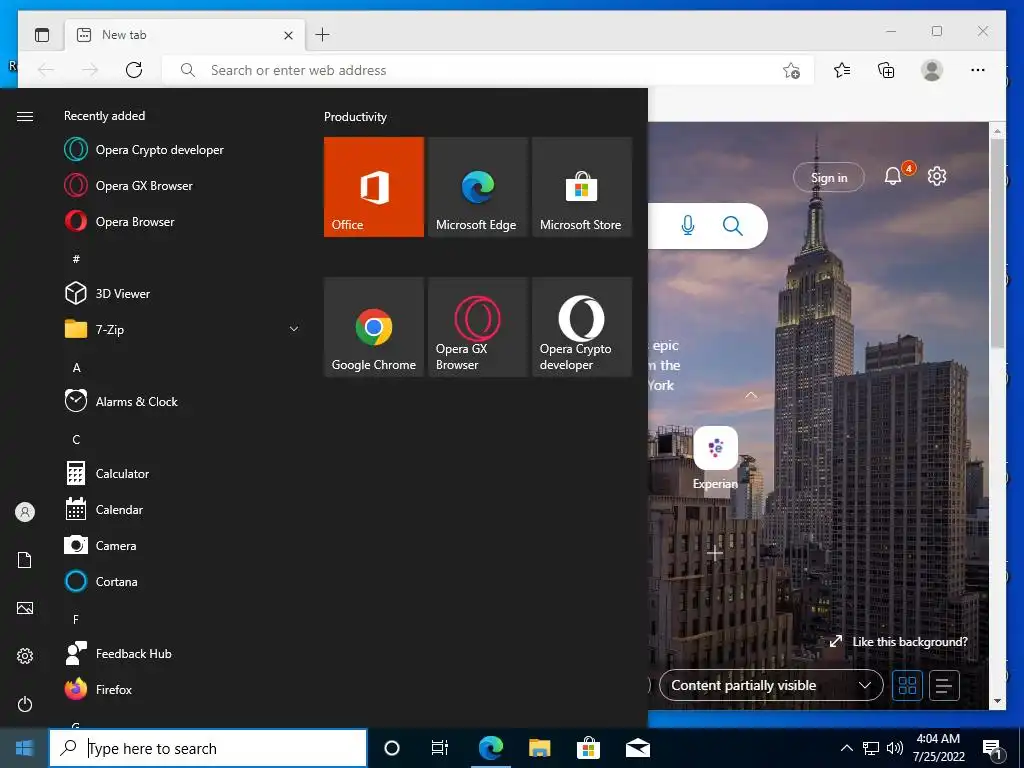Open the notification center icon

993,749
